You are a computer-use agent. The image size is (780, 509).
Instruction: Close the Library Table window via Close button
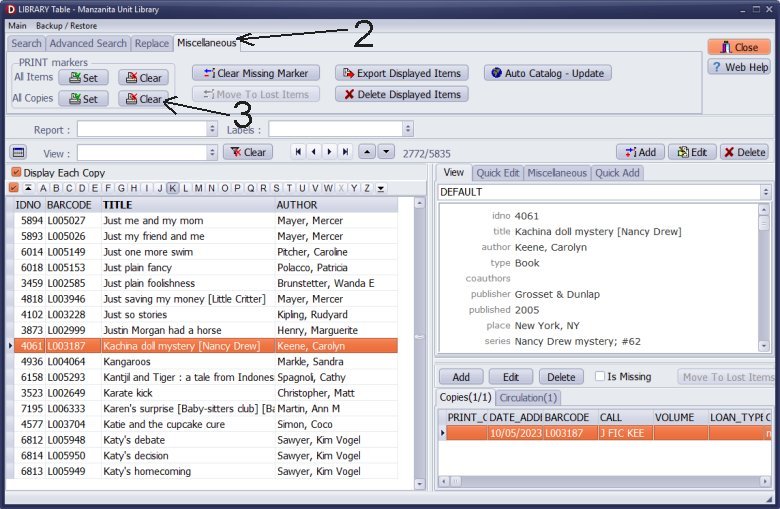tap(739, 47)
